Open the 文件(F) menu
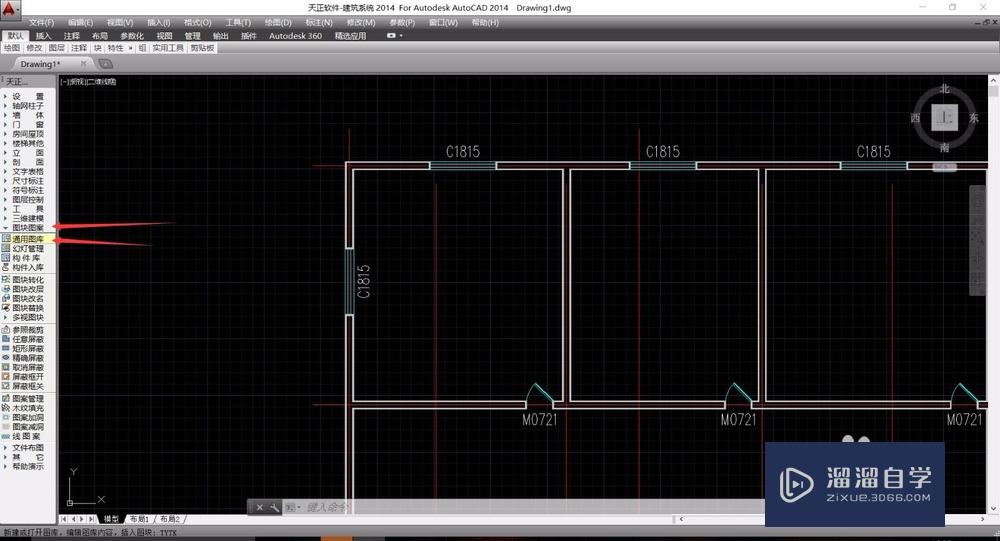This screenshot has height=541, width=1000. click(41, 23)
